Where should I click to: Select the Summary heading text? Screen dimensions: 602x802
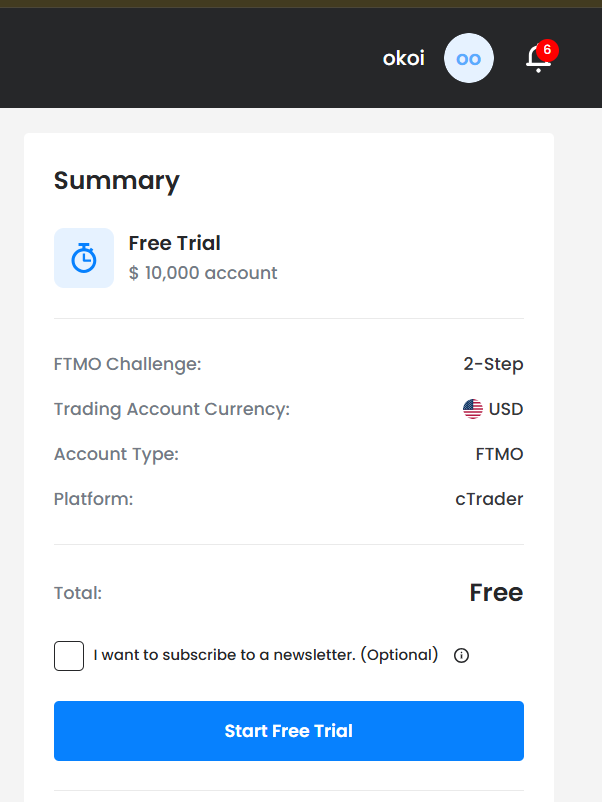117,181
